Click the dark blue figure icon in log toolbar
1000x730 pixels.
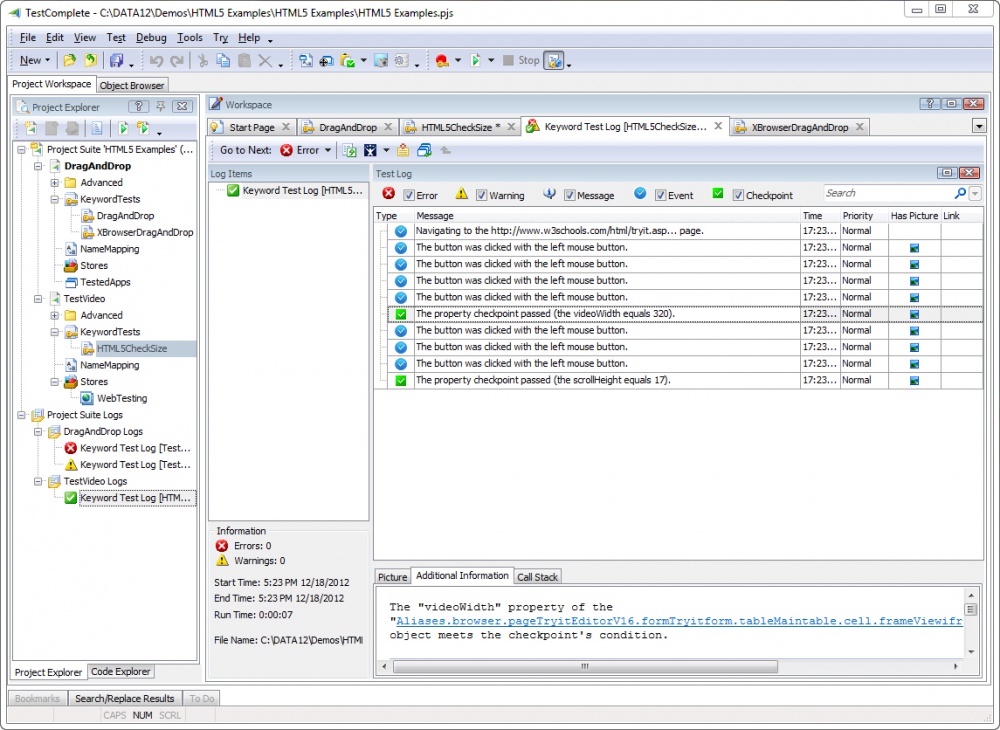click(x=371, y=150)
